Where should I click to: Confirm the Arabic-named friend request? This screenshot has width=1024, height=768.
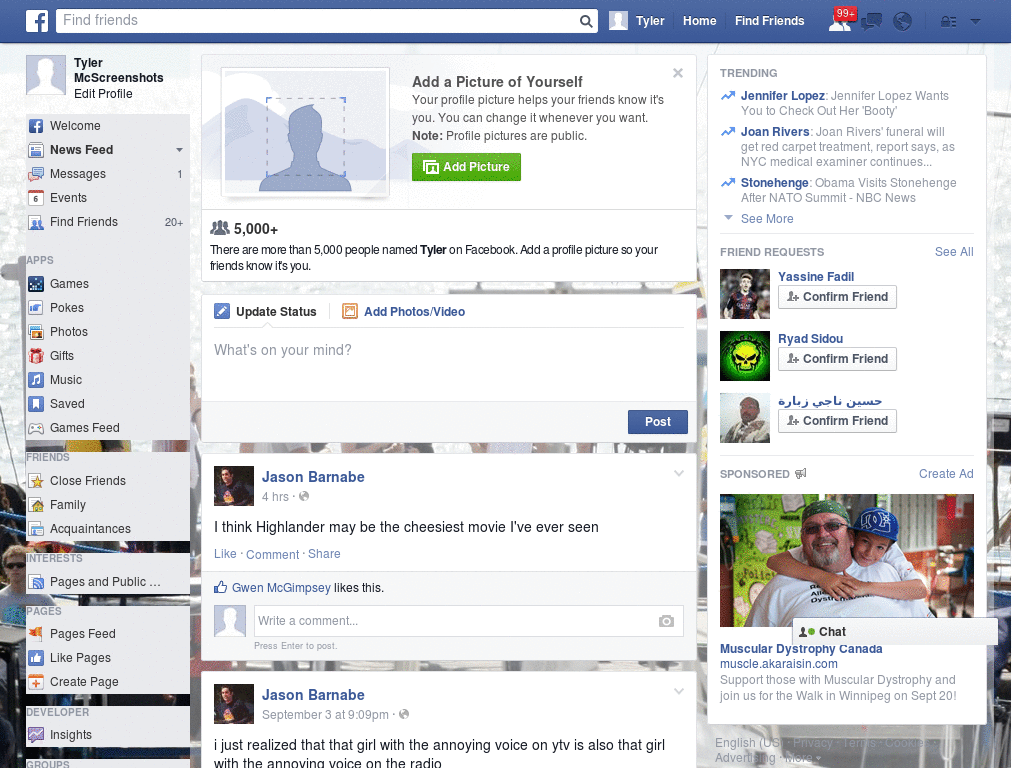(x=837, y=421)
